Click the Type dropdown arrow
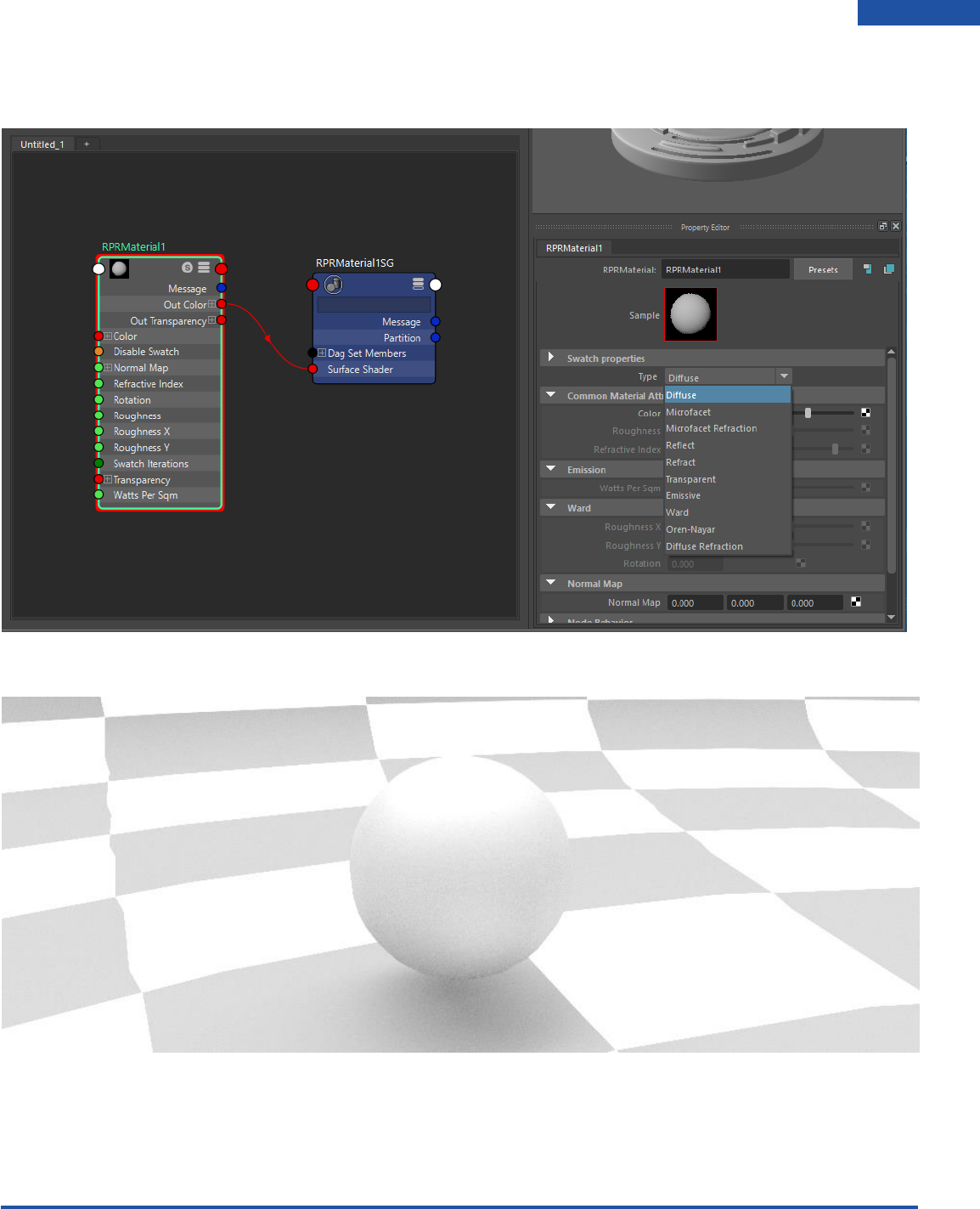This screenshot has height=1209, width=980. [x=784, y=376]
